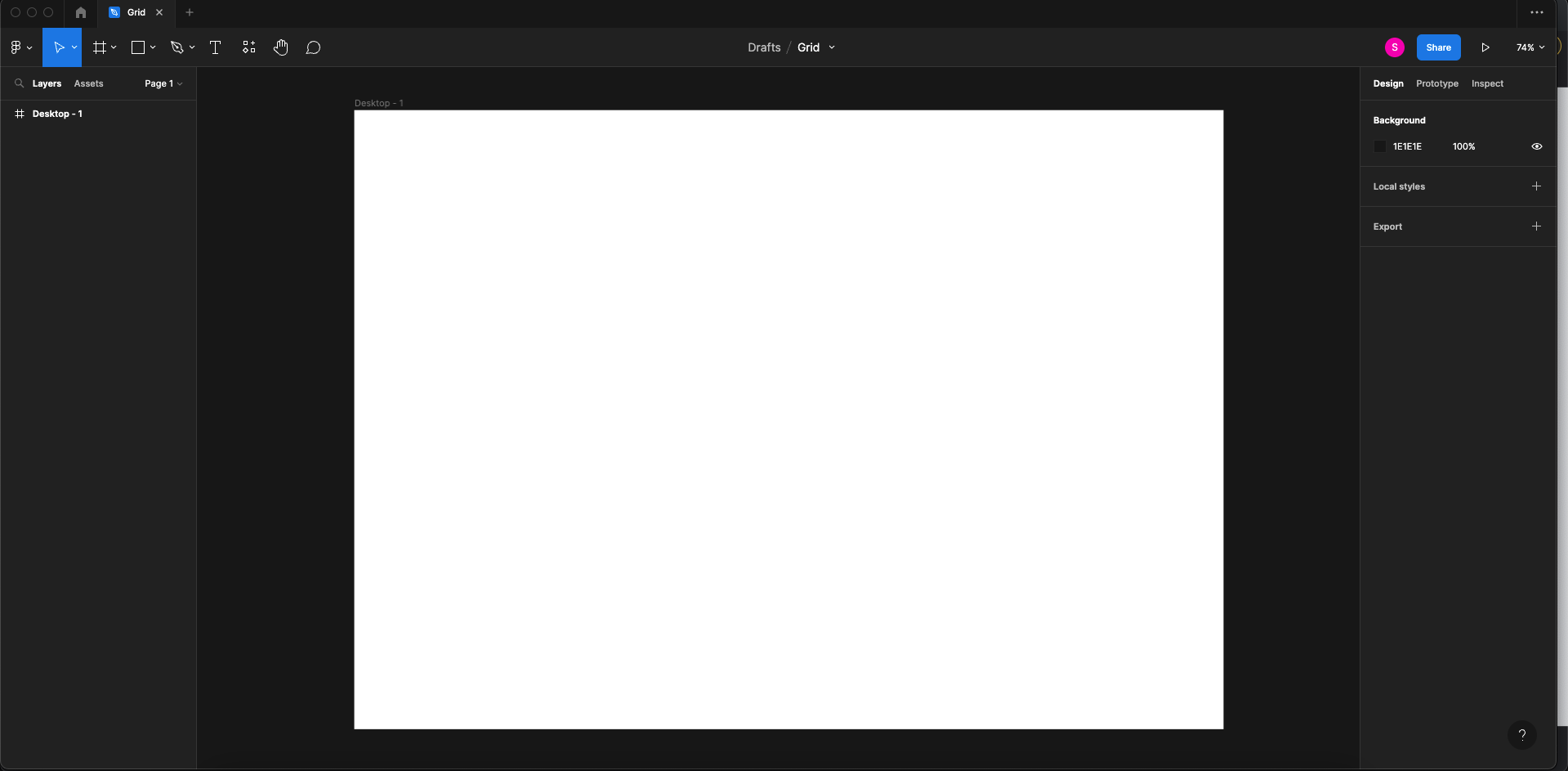
Task: Open the Comment tool
Action: pyautogui.click(x=313, y=47)
